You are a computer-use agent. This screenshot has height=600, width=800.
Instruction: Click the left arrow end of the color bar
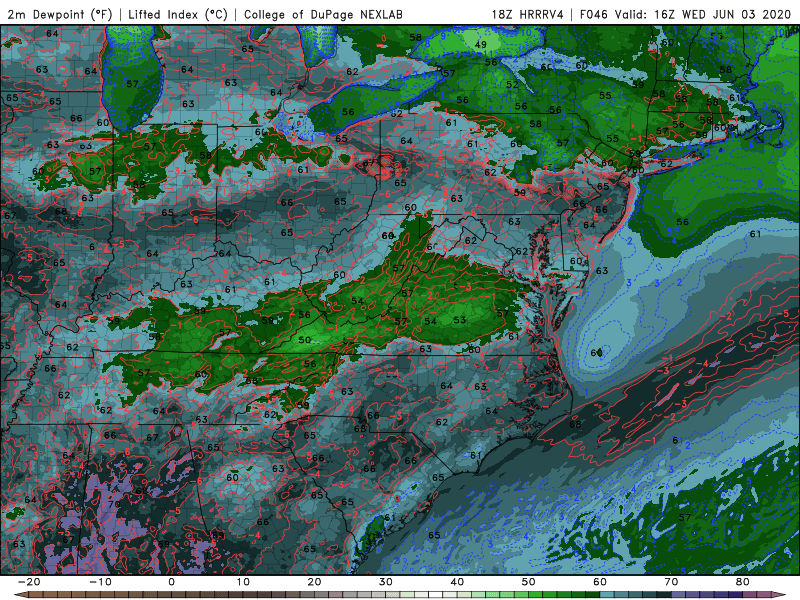pos(20,595)
